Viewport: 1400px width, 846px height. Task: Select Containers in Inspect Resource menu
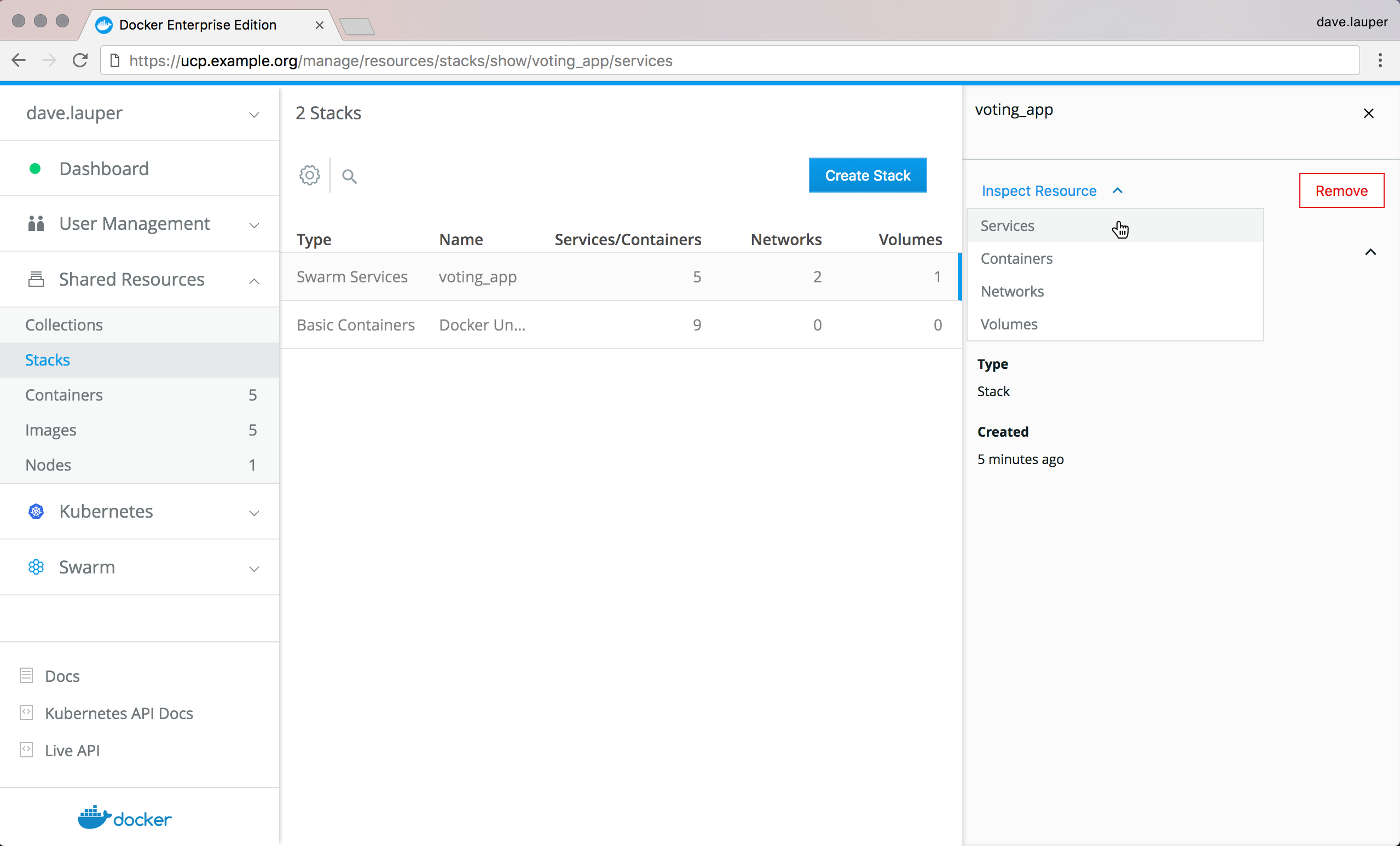pyautogui.click(x=1016, y=258)
